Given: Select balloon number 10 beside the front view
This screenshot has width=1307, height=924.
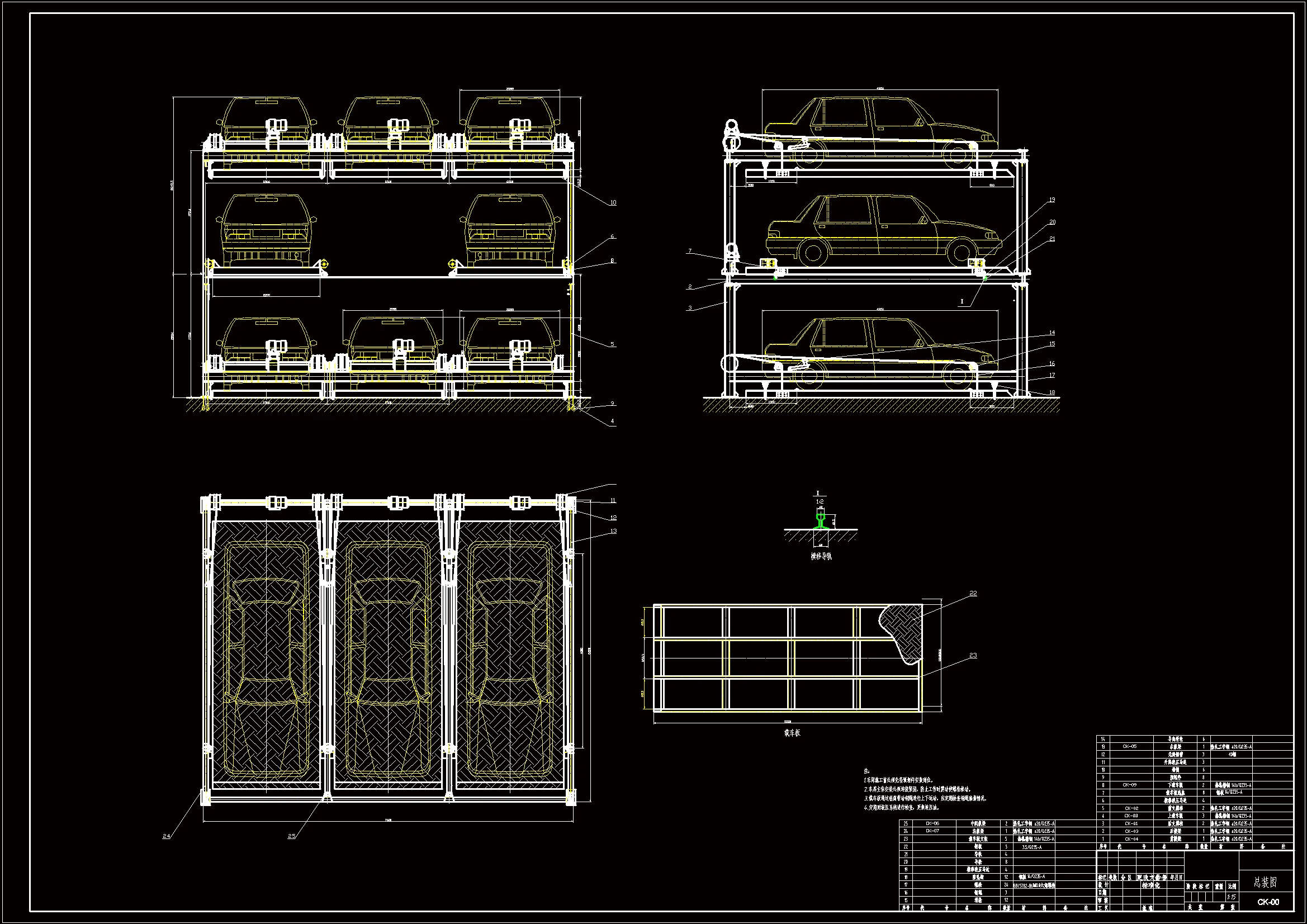Looking at the screenshot, I should point(613,203).
